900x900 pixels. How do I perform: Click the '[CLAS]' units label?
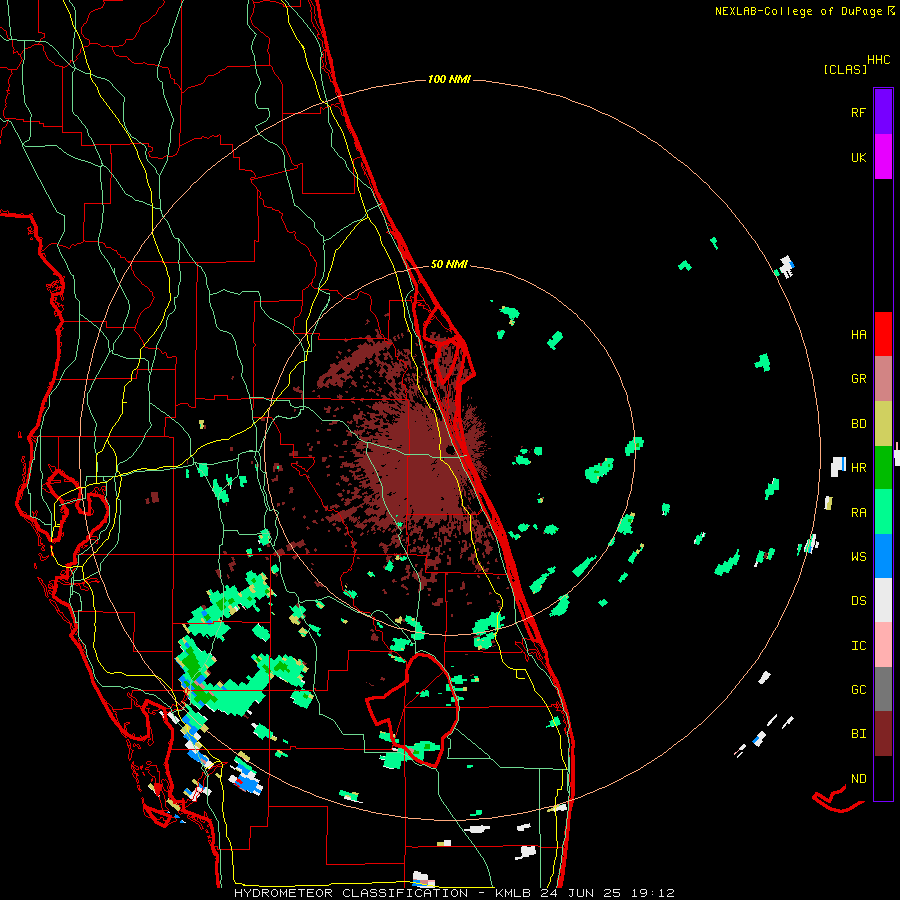[x=844, y=69]
